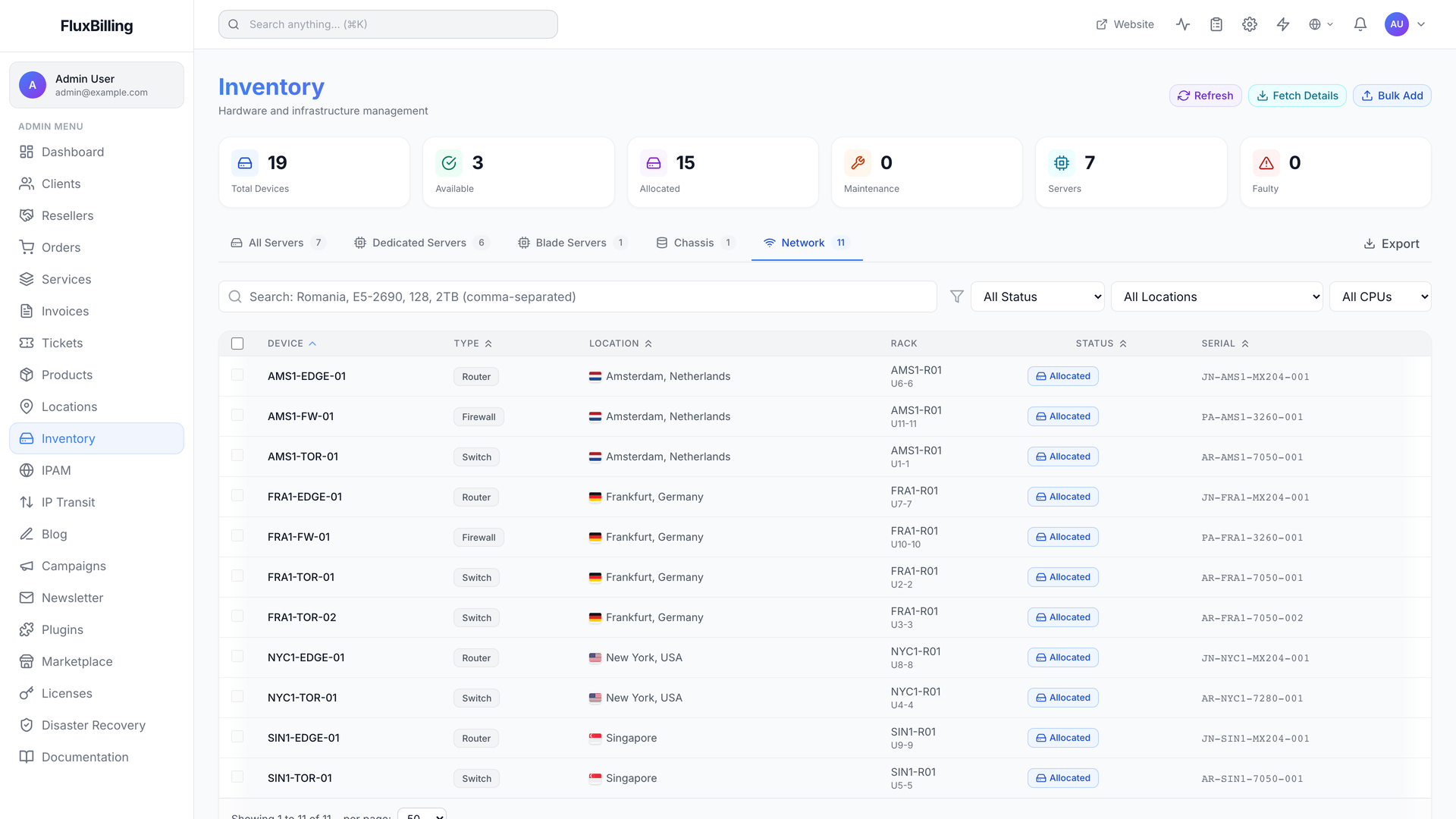
Task: Click the inventory search field
Action: click(578, 297)
